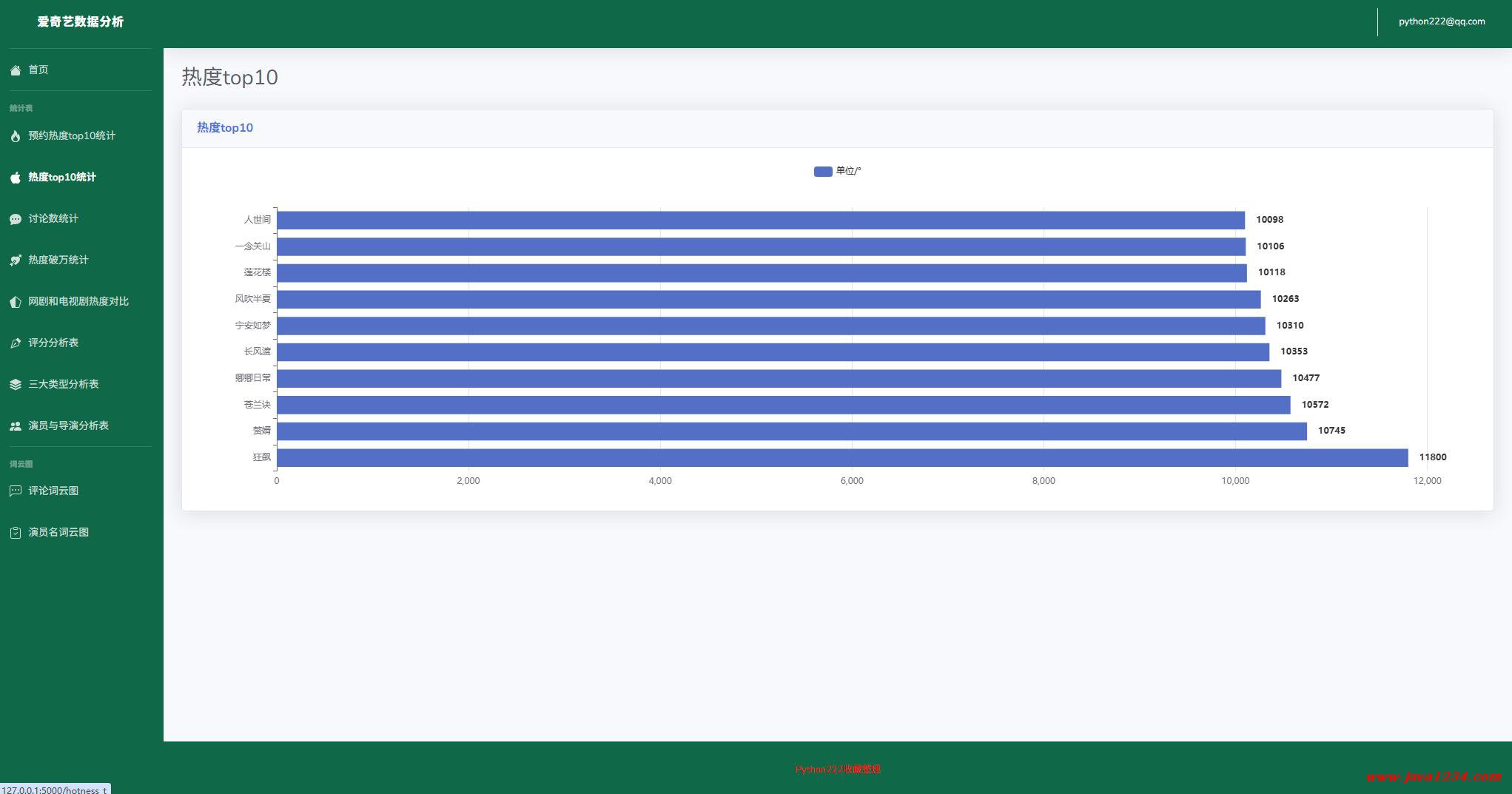Screen dimensions: 1512x794
Task: Click the flame icon for 预约热度top10统计
Action: [15, 136]
